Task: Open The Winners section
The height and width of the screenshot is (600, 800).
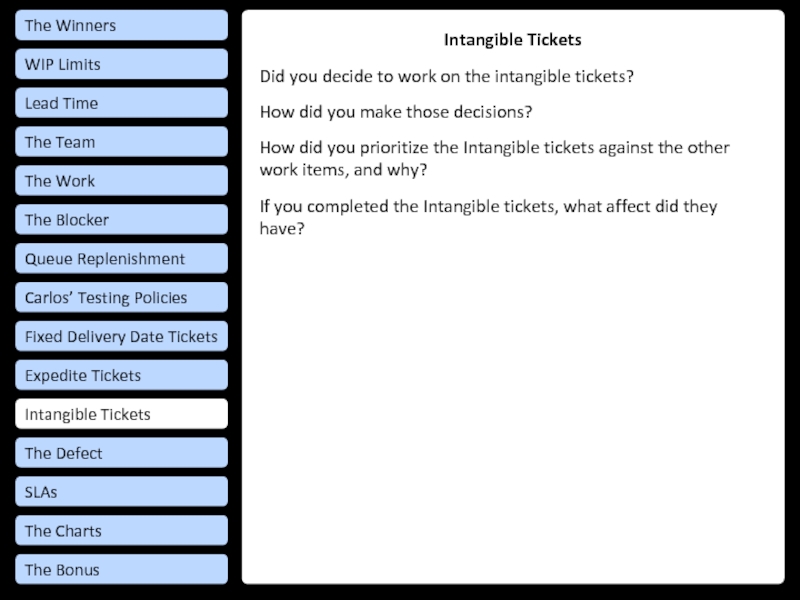Action: point(121,25)
